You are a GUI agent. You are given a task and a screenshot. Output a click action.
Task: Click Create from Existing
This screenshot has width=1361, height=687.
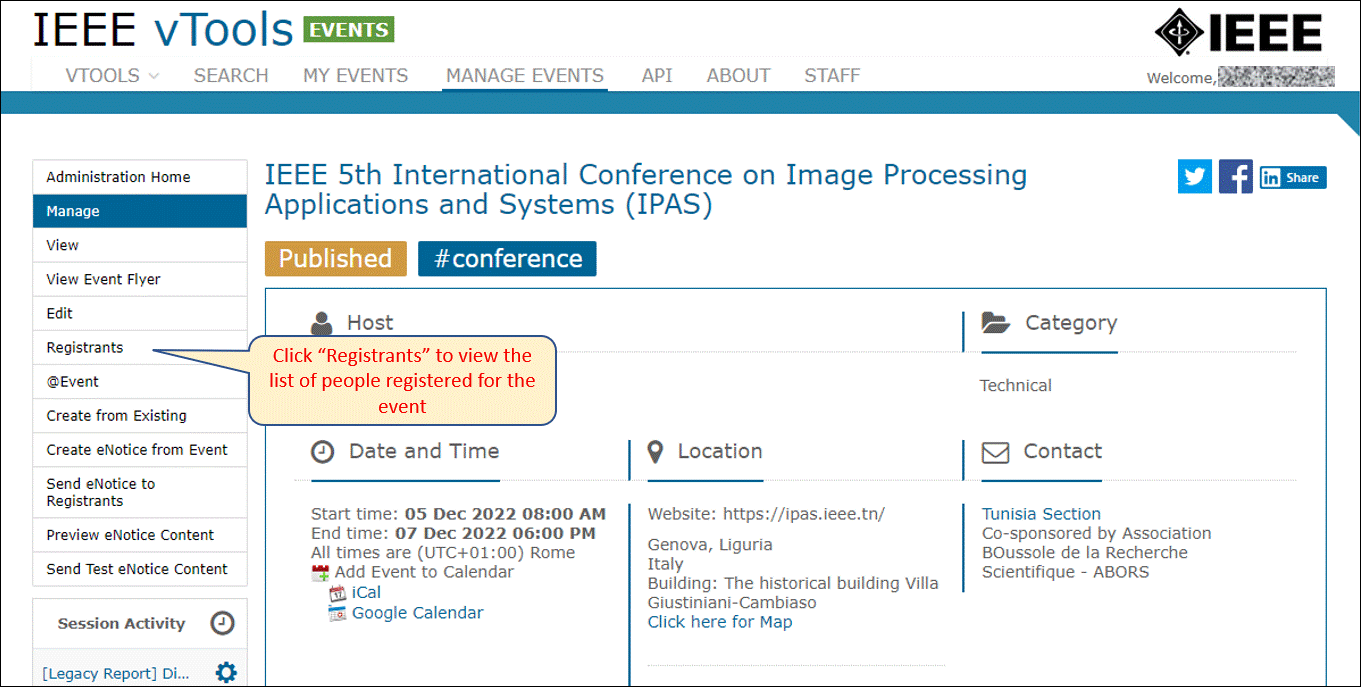[x=140, y=415]
